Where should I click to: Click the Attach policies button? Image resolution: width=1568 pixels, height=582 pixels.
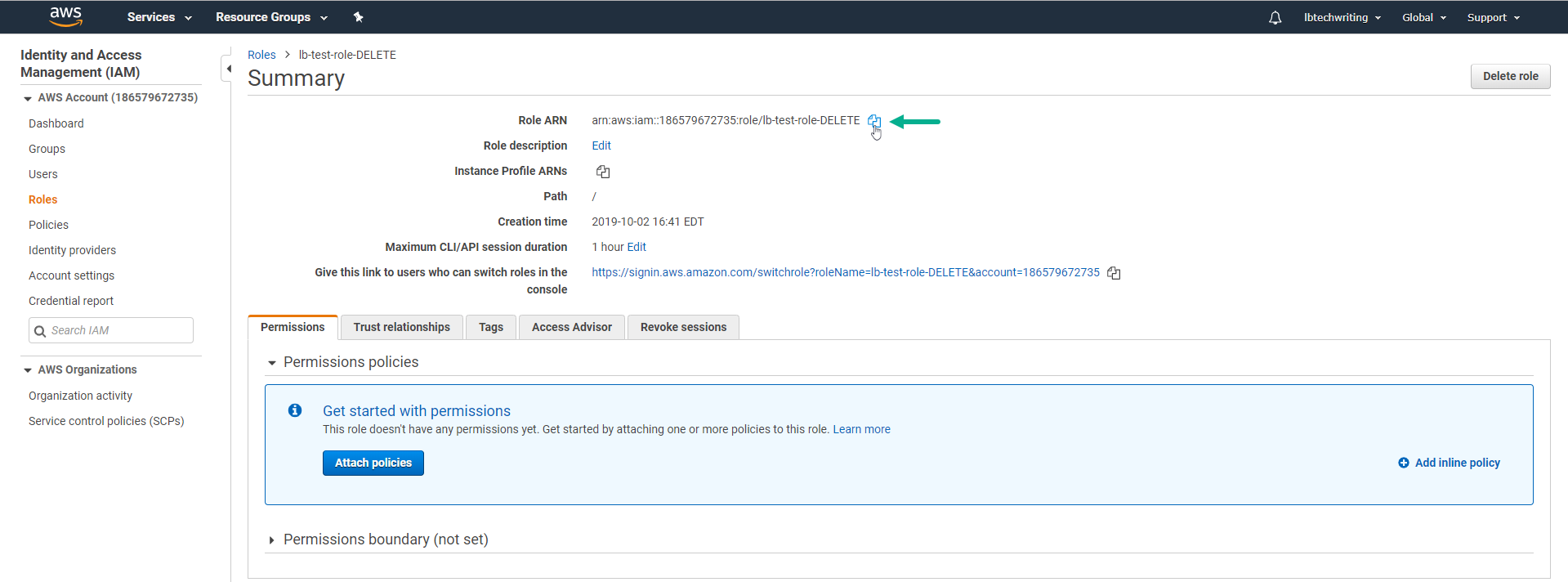click(x=373, y=463)
